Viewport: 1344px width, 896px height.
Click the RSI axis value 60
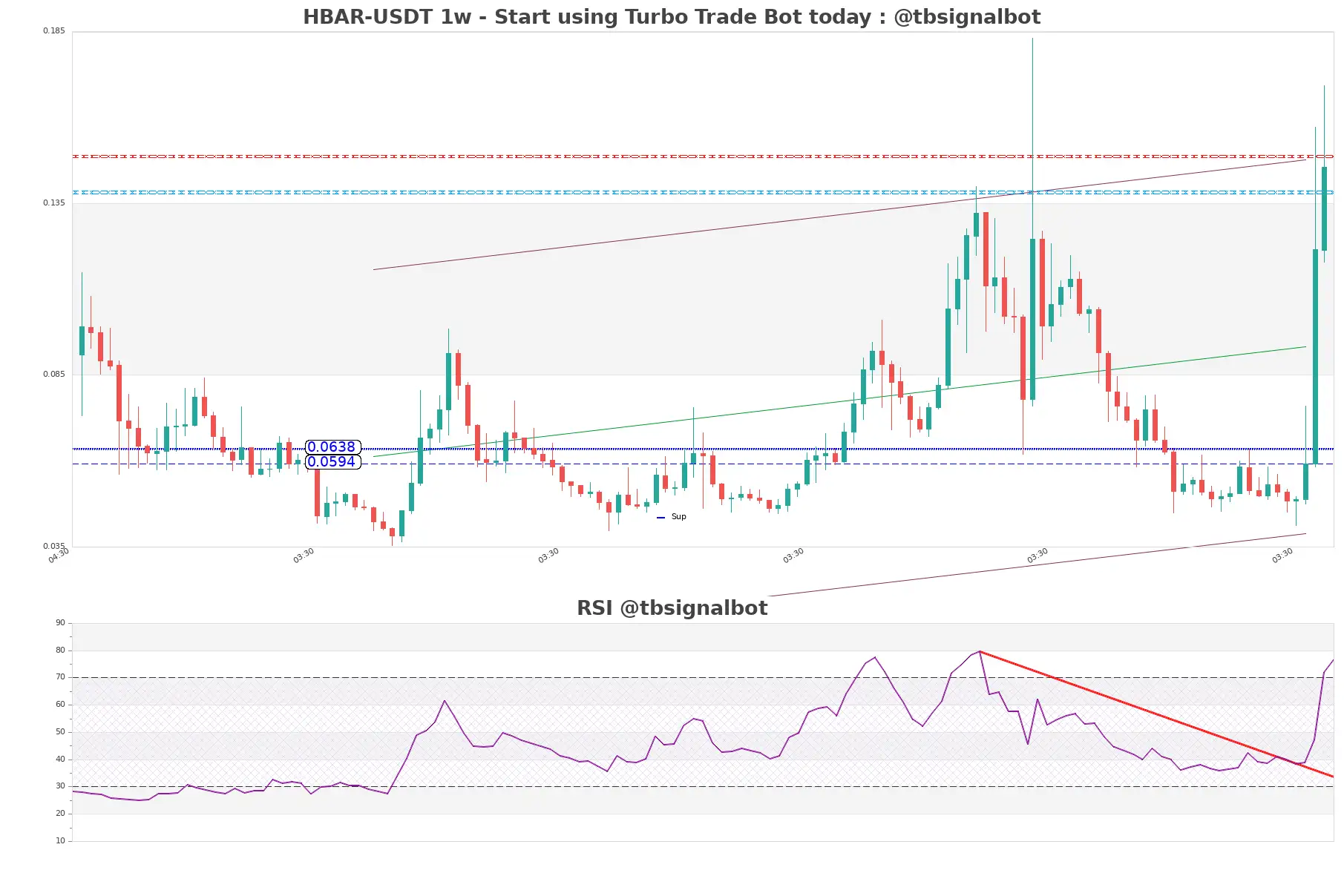tap(60, 704)
